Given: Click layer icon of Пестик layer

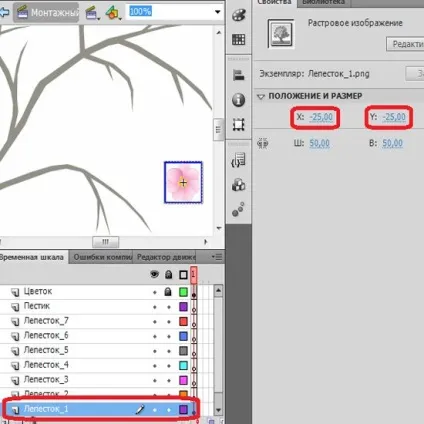Looking at the screenshot, I should pyautogui.click(x=15, y=307).
